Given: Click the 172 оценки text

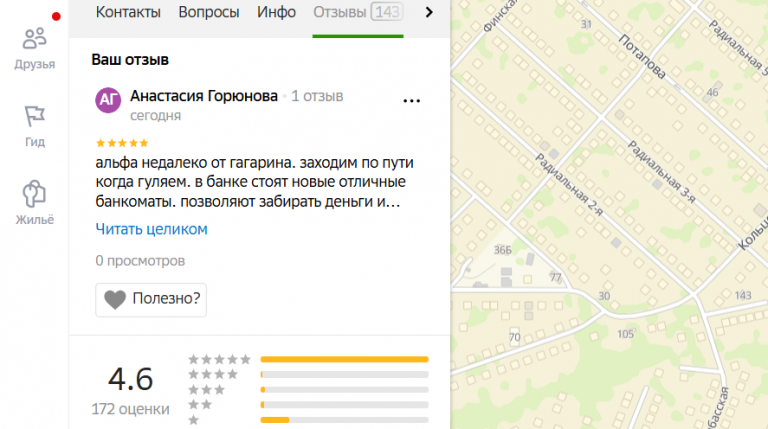Looking at the screenshot, I should [x=130, y=409].
